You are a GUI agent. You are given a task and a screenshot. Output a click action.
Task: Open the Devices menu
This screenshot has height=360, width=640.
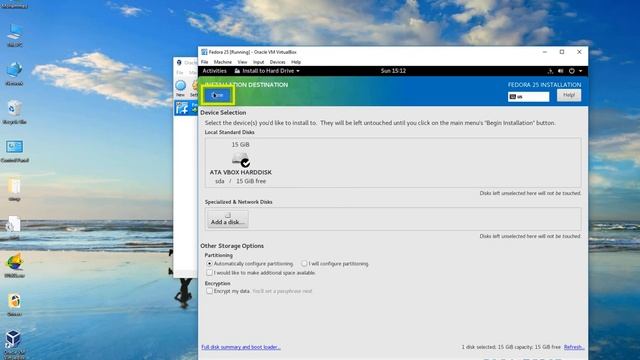[278, 62]
